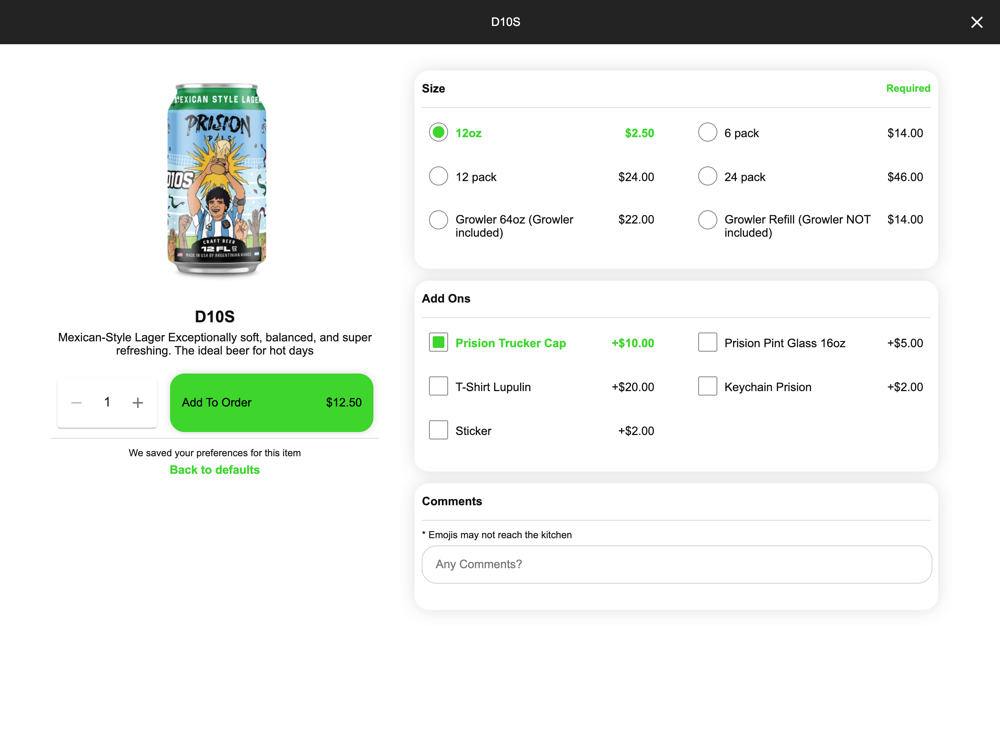Click the $14.00 price for 6 pack
This screenshot has height=750, width=1000.
point(905,133)
